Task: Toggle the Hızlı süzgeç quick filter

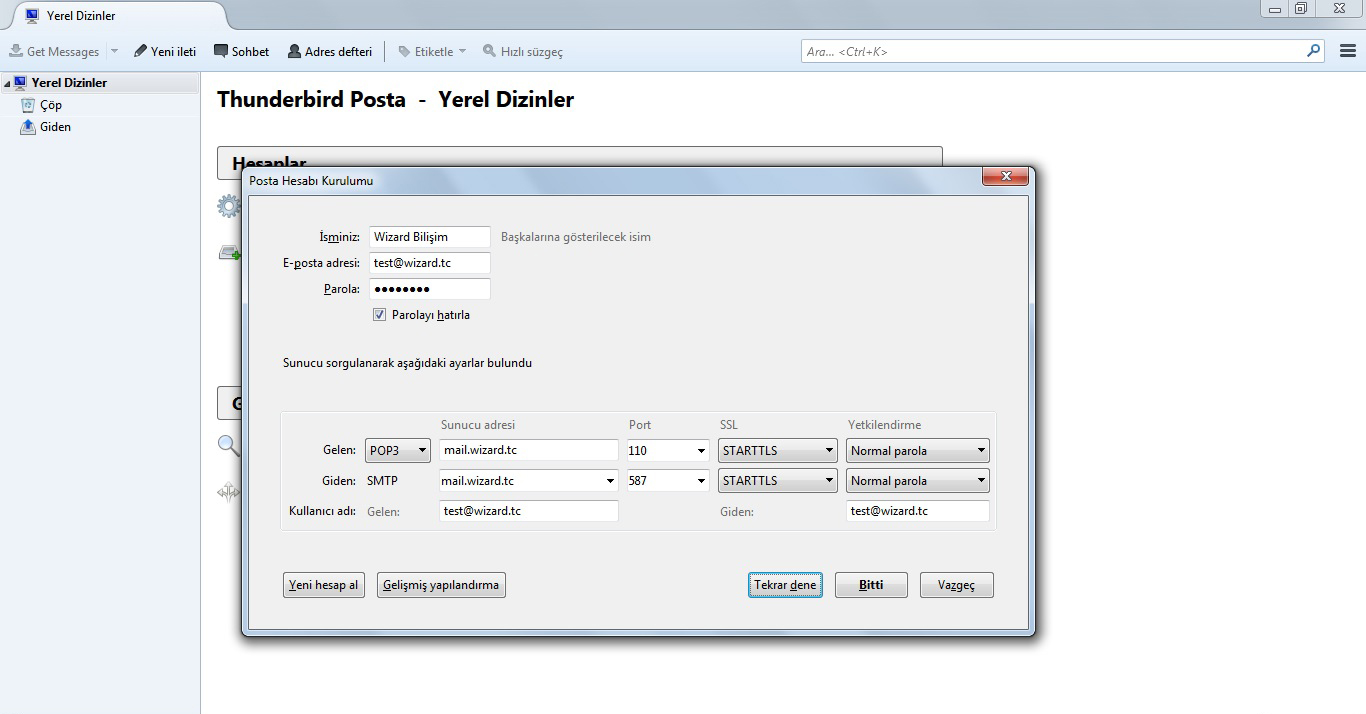Action: [x=523, y=51]
